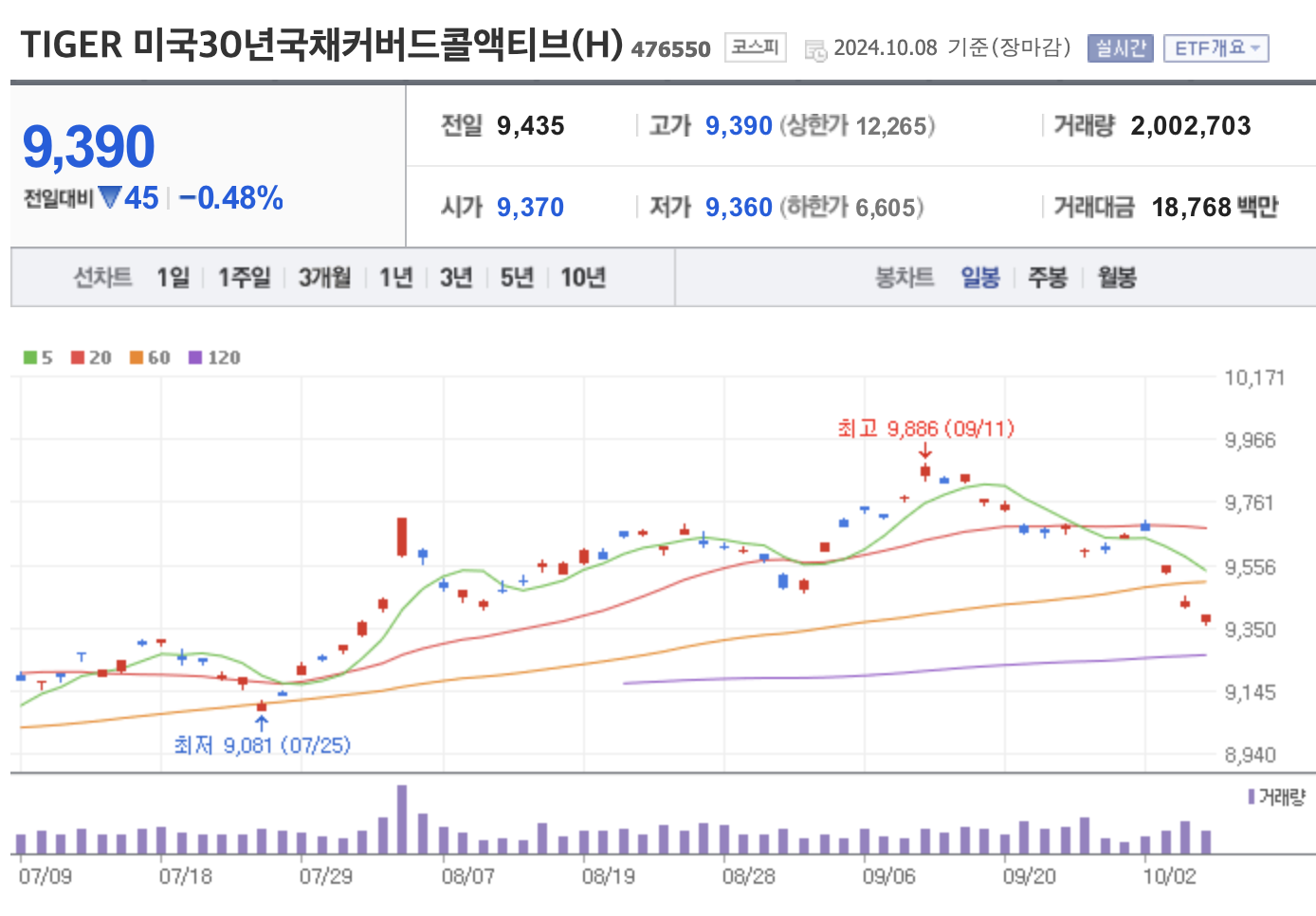Click the purple 120-day moving average swatch
Screen dimensions: 1316x916
pos(195,357)
